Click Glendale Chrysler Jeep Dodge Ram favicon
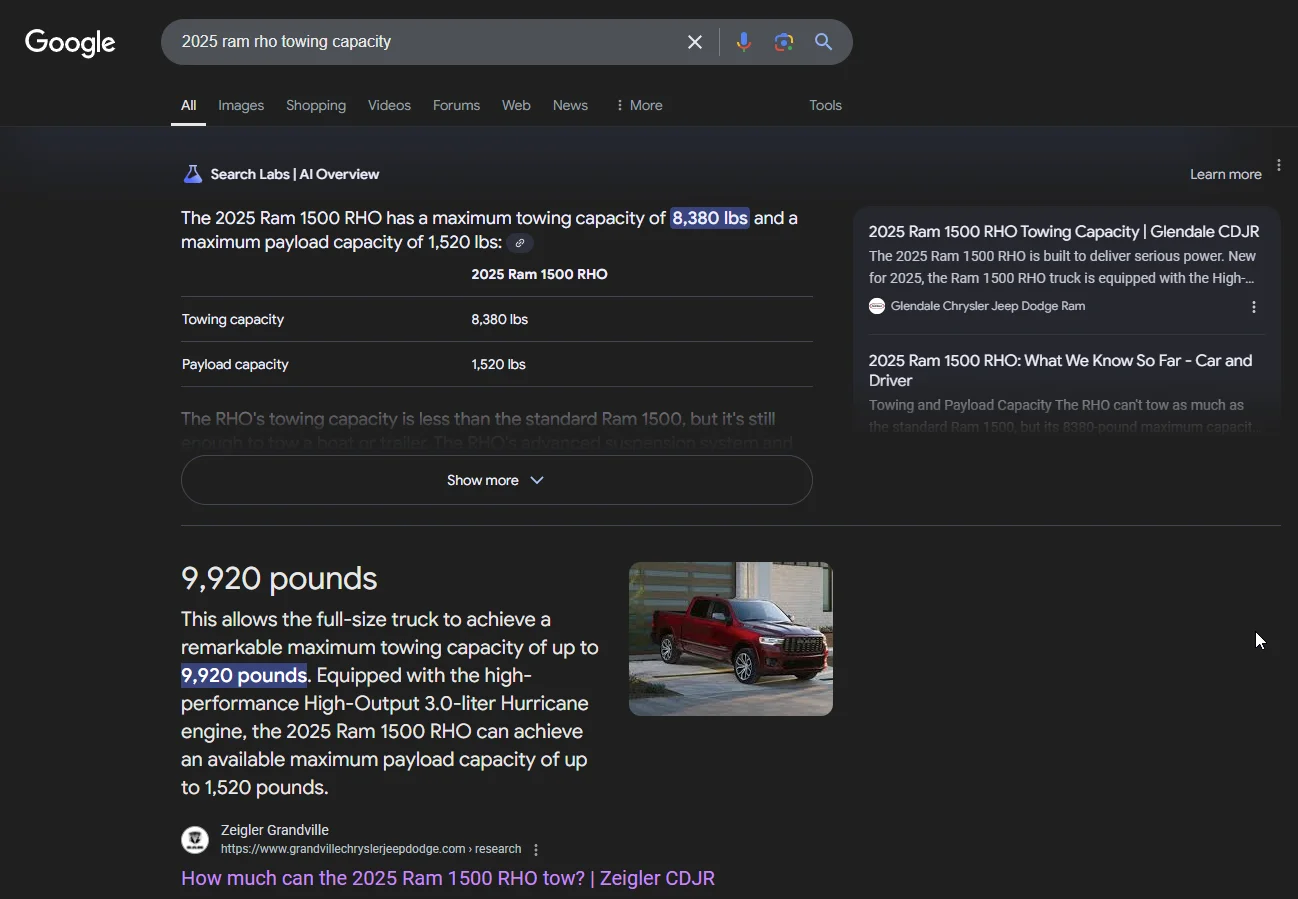Screen dimensions: 1298x899 pyautogui.click(x=877, y=306)
